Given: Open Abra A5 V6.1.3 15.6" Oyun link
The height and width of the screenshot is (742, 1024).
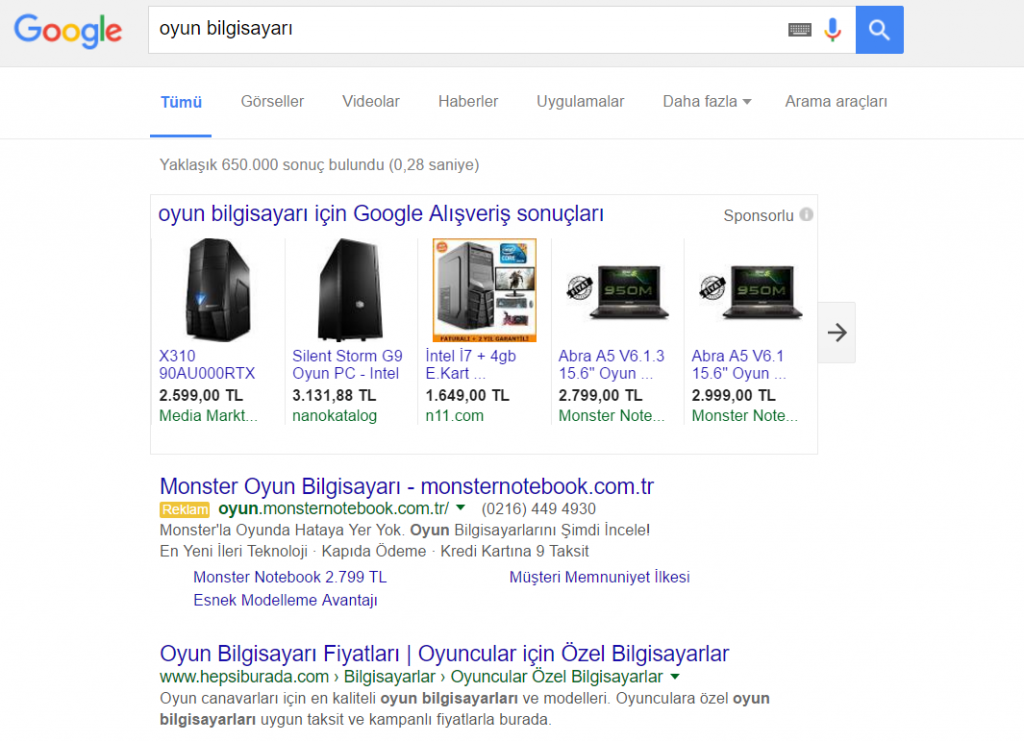Looking at the screenshot, I should pos(611,364).
